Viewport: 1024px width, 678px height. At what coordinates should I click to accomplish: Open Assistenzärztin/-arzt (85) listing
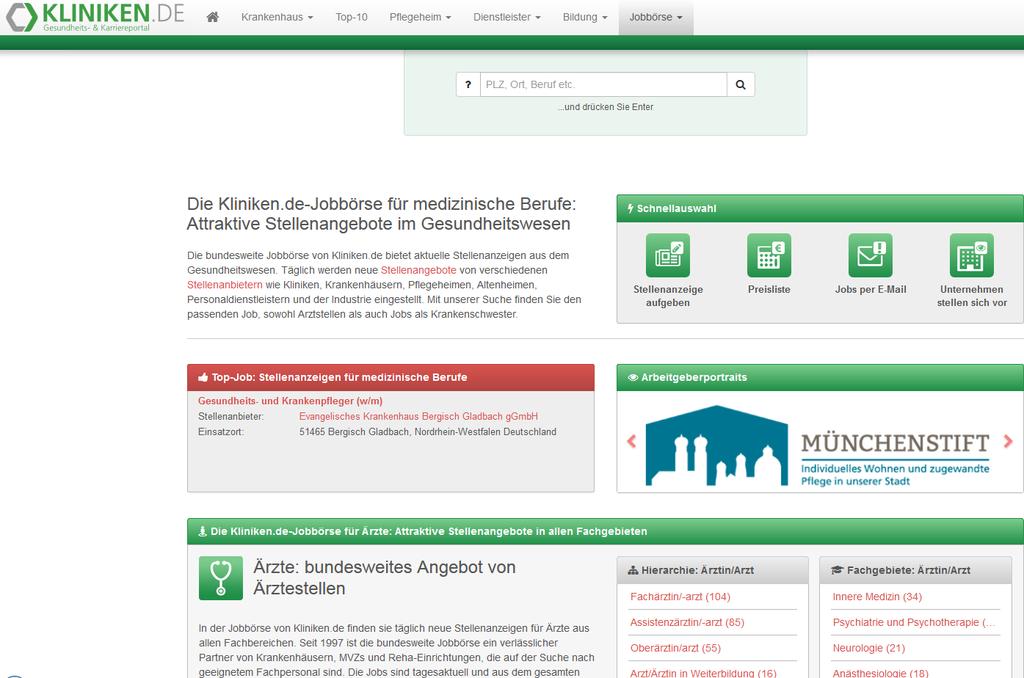tap(687, 622)
